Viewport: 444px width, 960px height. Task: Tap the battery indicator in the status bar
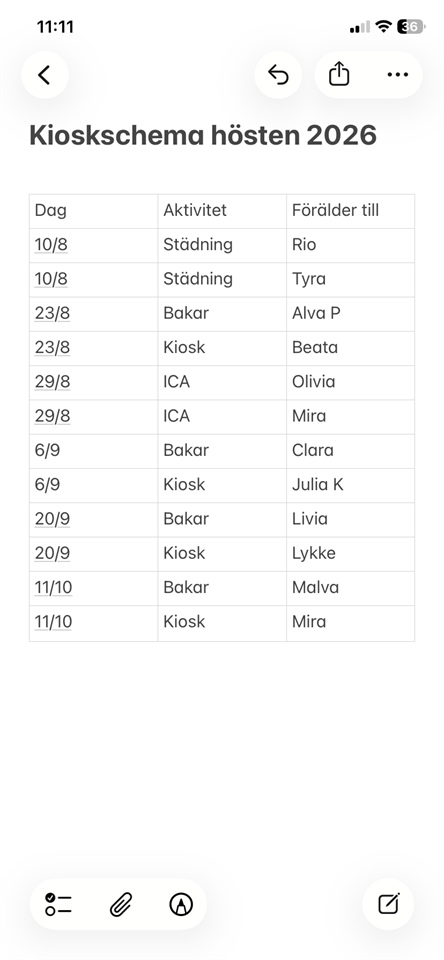411,26
